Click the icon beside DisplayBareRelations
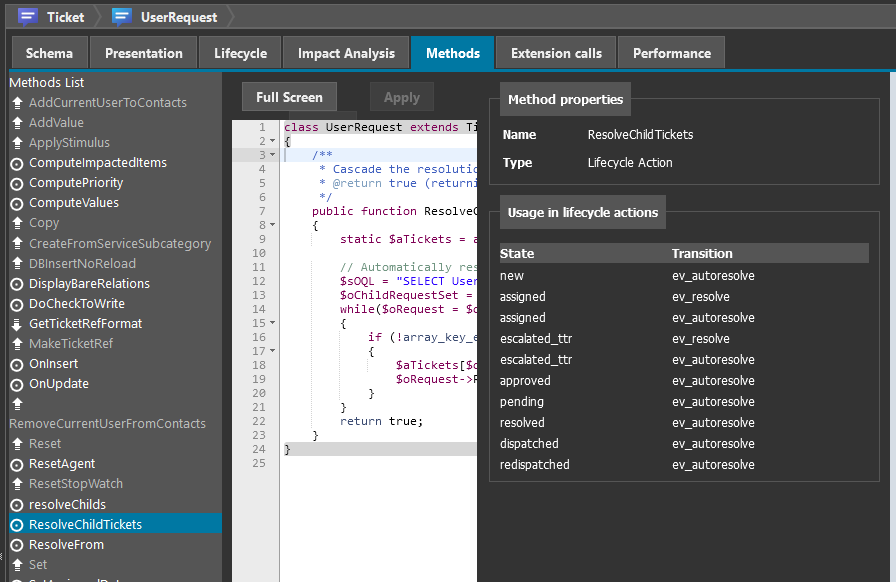This screenshot has width=896, height=582. tap(16, 284)
